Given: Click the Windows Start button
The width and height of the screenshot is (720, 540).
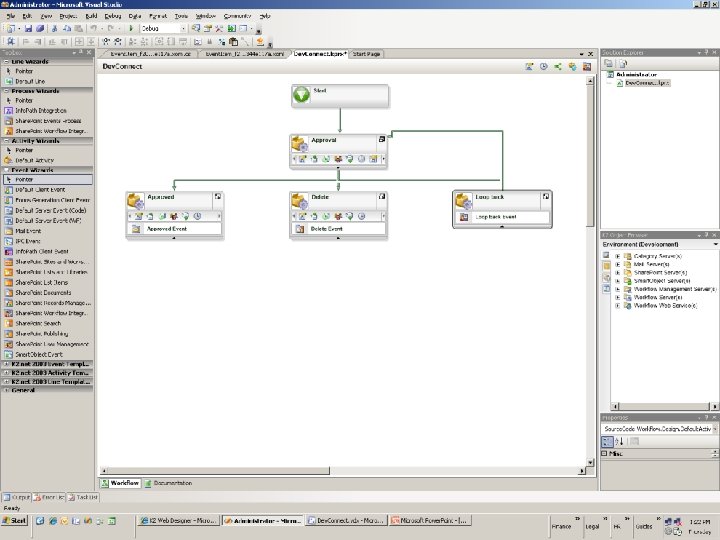Looking at the screenshot, I should point(14,521).
